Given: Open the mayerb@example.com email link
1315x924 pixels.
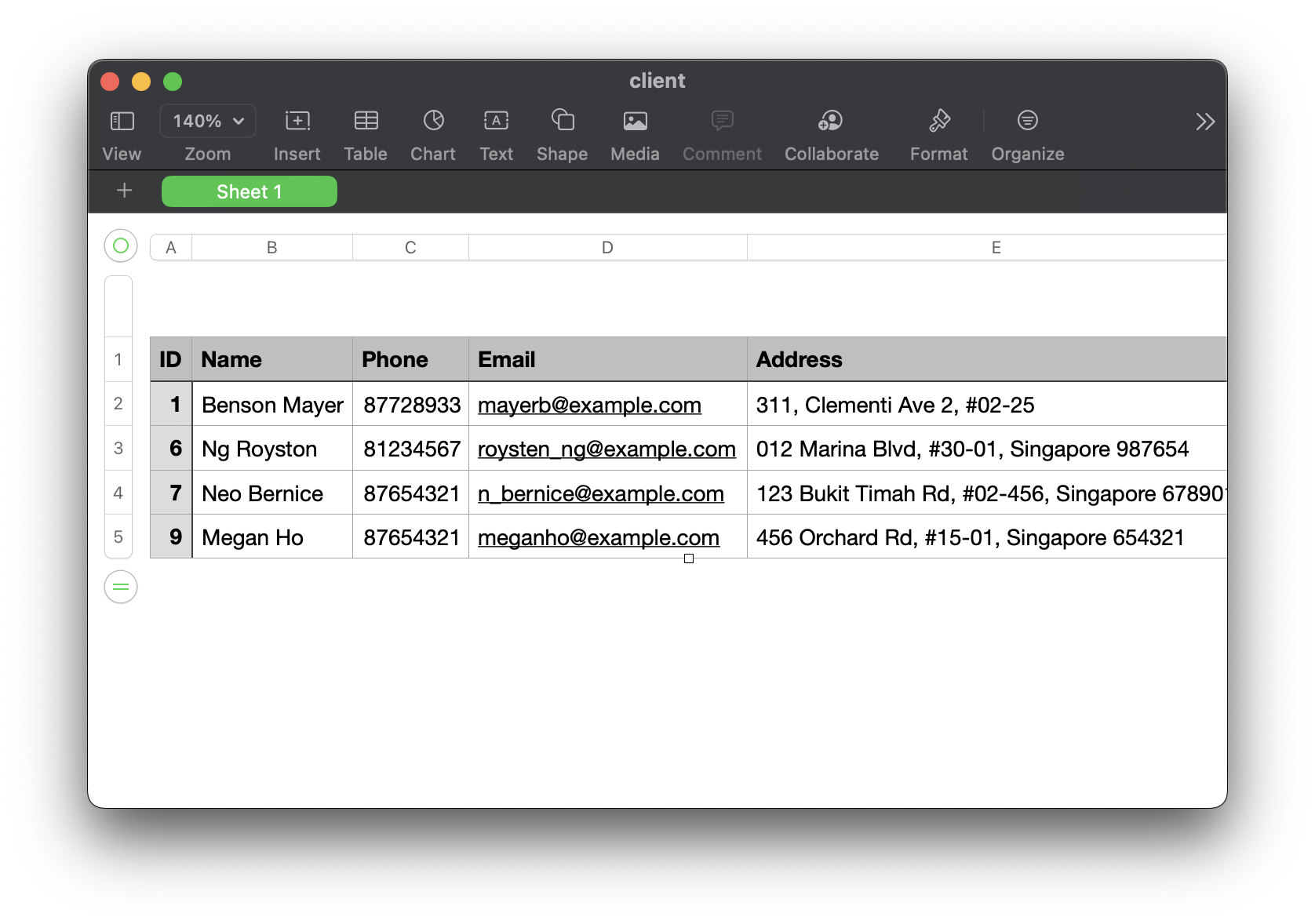Looking at the screenshot, I should (589, 405).
